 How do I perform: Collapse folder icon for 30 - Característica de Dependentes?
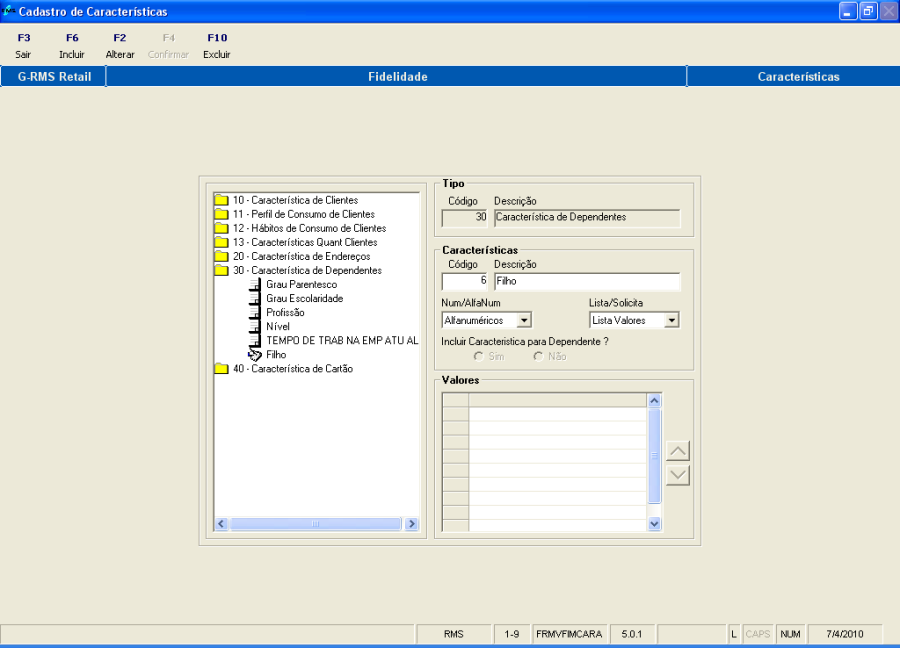point(222,270)
